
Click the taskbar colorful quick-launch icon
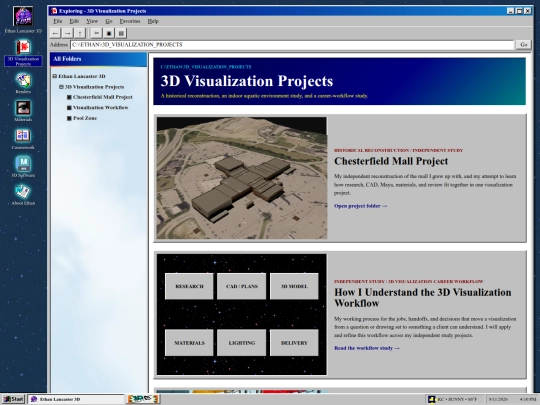pos(143,399)
